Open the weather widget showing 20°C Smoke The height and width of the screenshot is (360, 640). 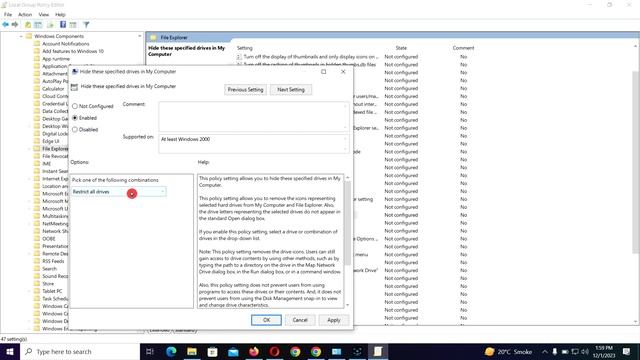pos(509,351)
